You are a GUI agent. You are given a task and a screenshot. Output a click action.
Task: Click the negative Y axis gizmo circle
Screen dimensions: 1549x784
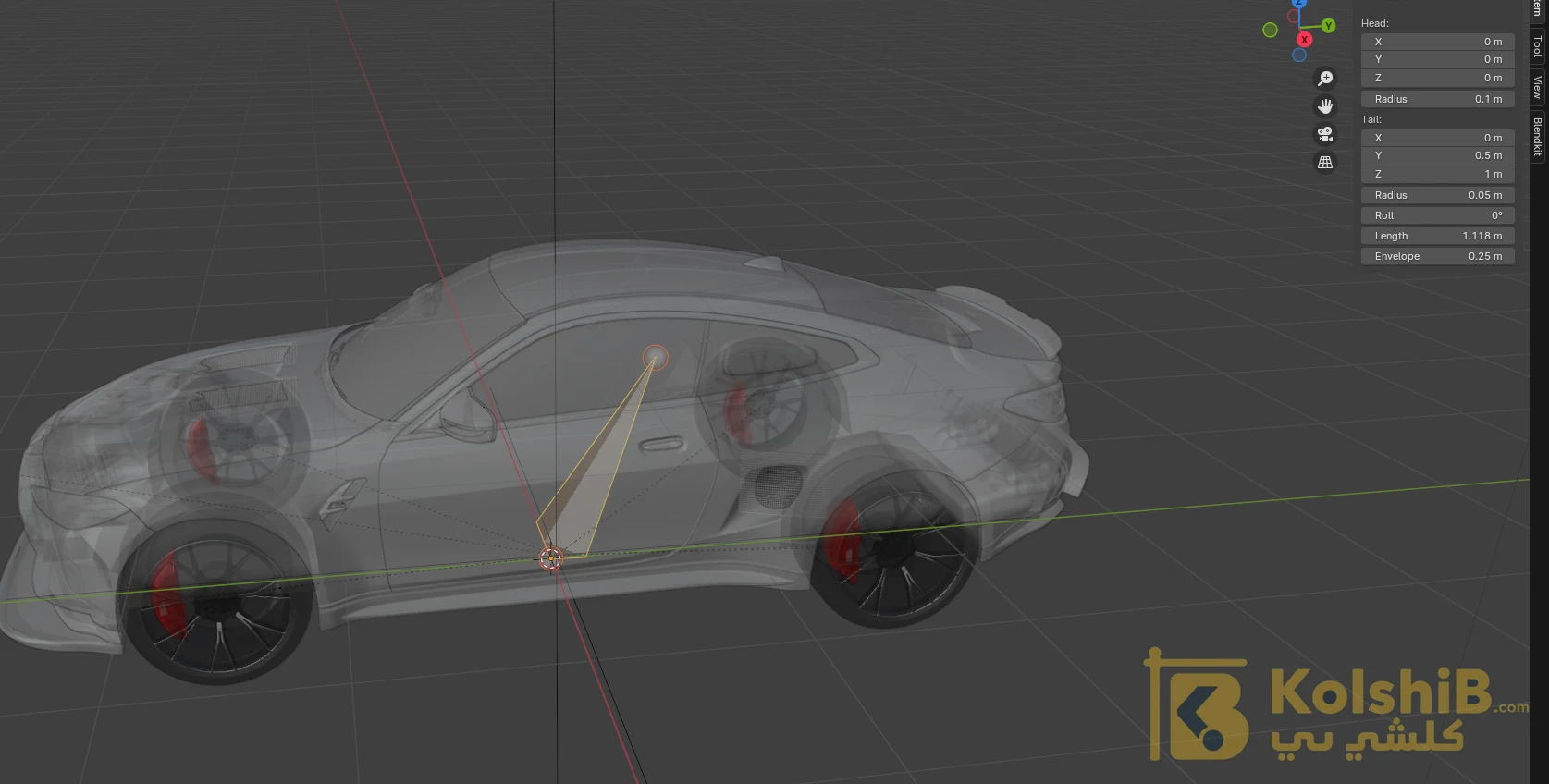point(1271,30)
